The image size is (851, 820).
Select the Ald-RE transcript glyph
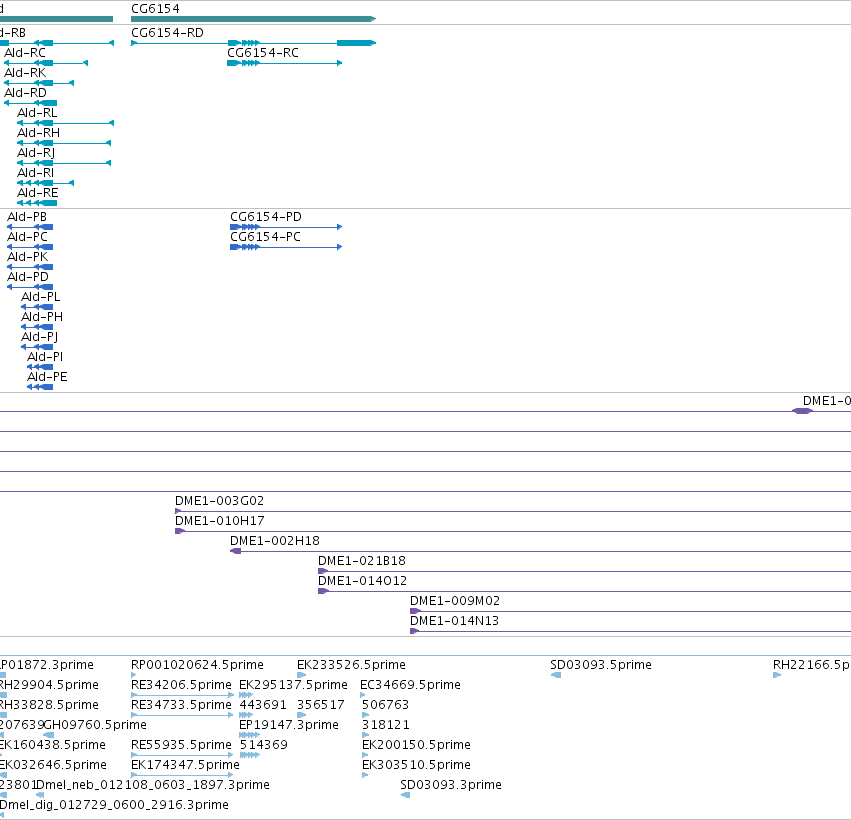click(x=37, y=203)
